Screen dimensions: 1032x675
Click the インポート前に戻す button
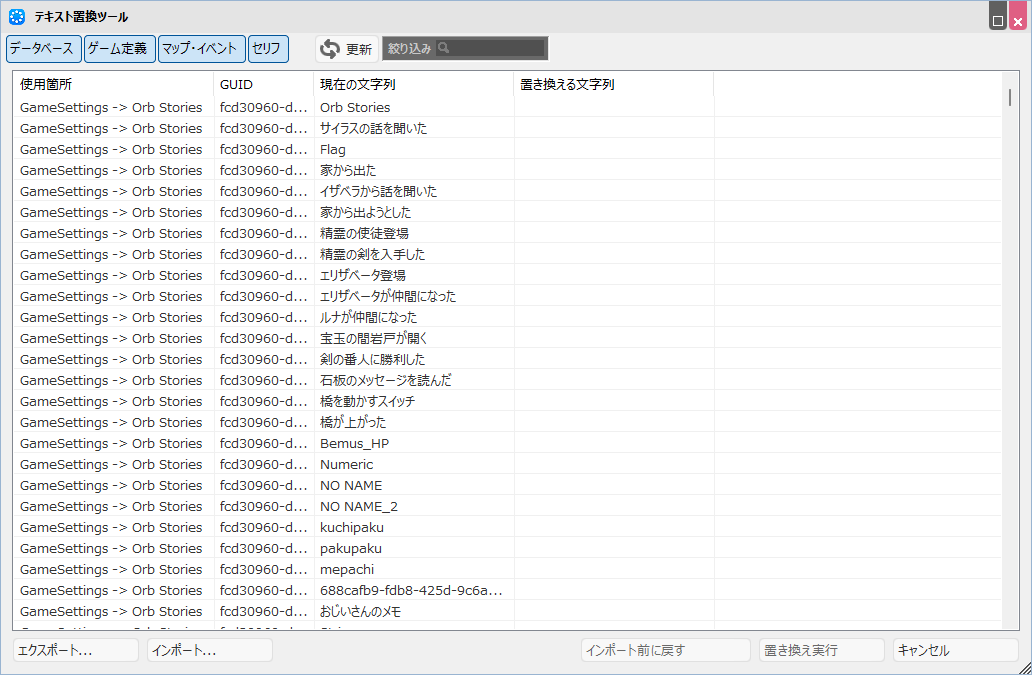point(665,649)
